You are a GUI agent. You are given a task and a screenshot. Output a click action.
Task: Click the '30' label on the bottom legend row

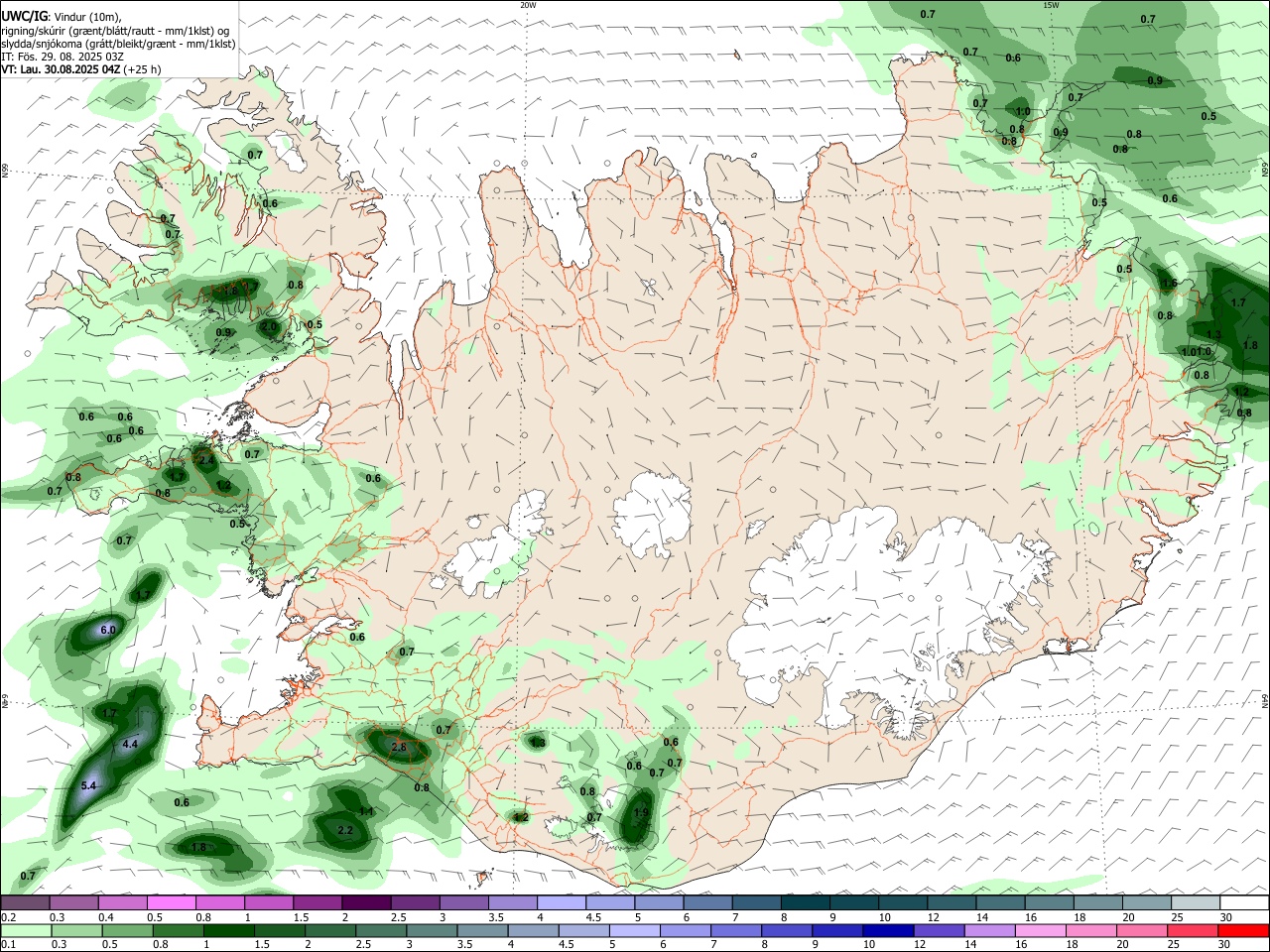pos(1224,945)
